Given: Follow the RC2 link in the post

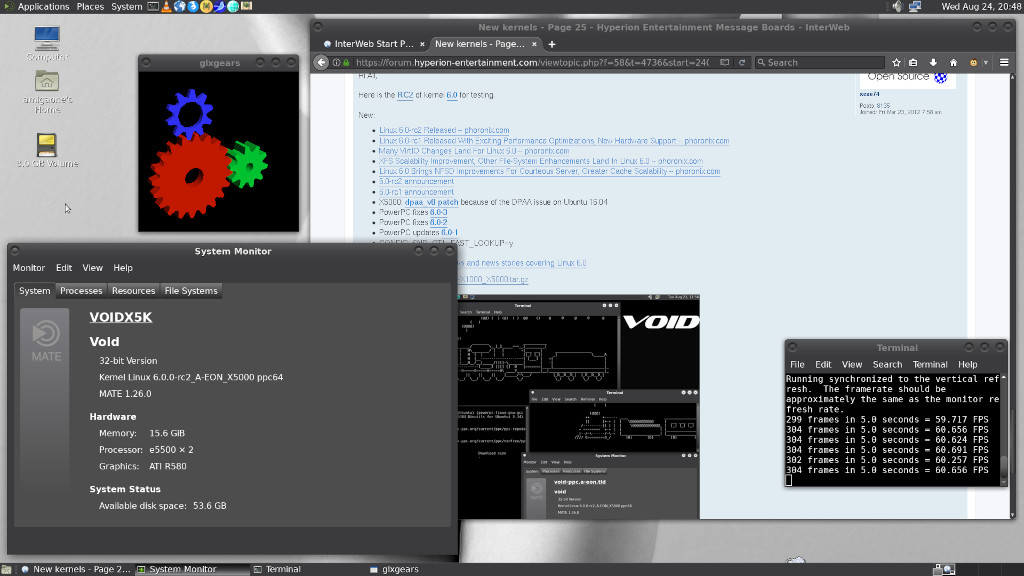Looking at the screenshot, I should point(405,95).
